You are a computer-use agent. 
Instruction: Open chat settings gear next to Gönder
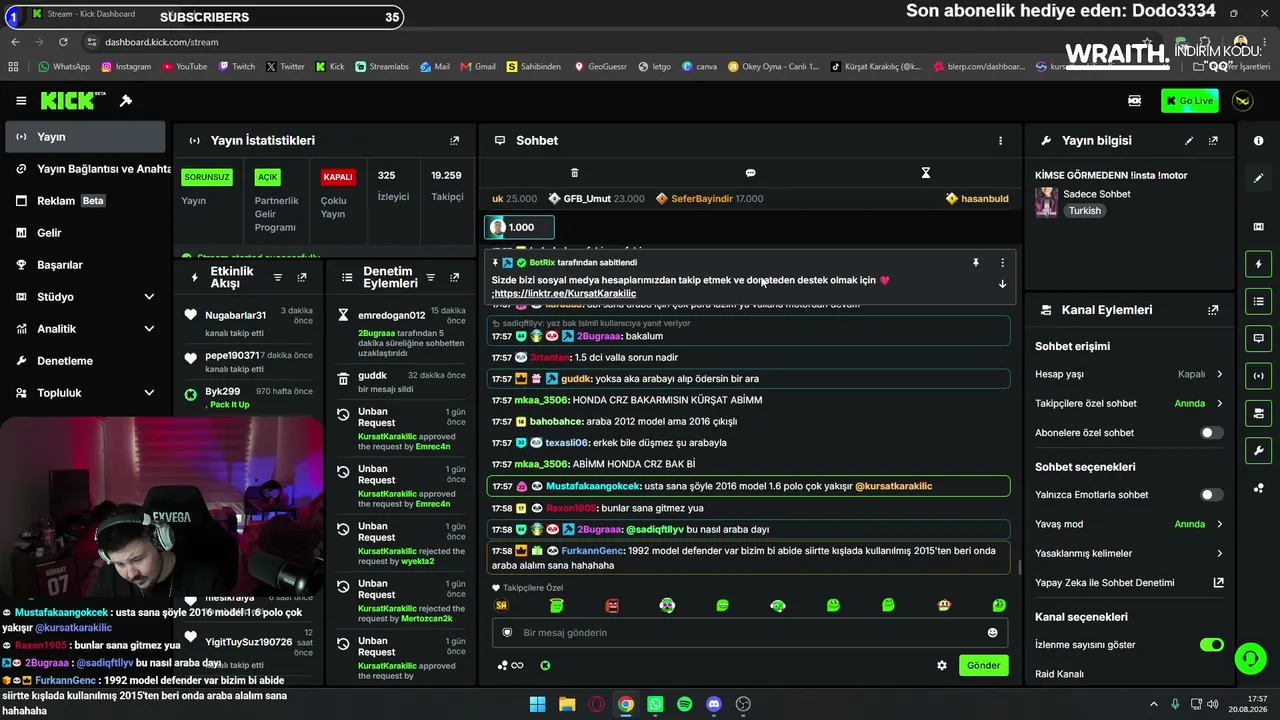point(942,666)
